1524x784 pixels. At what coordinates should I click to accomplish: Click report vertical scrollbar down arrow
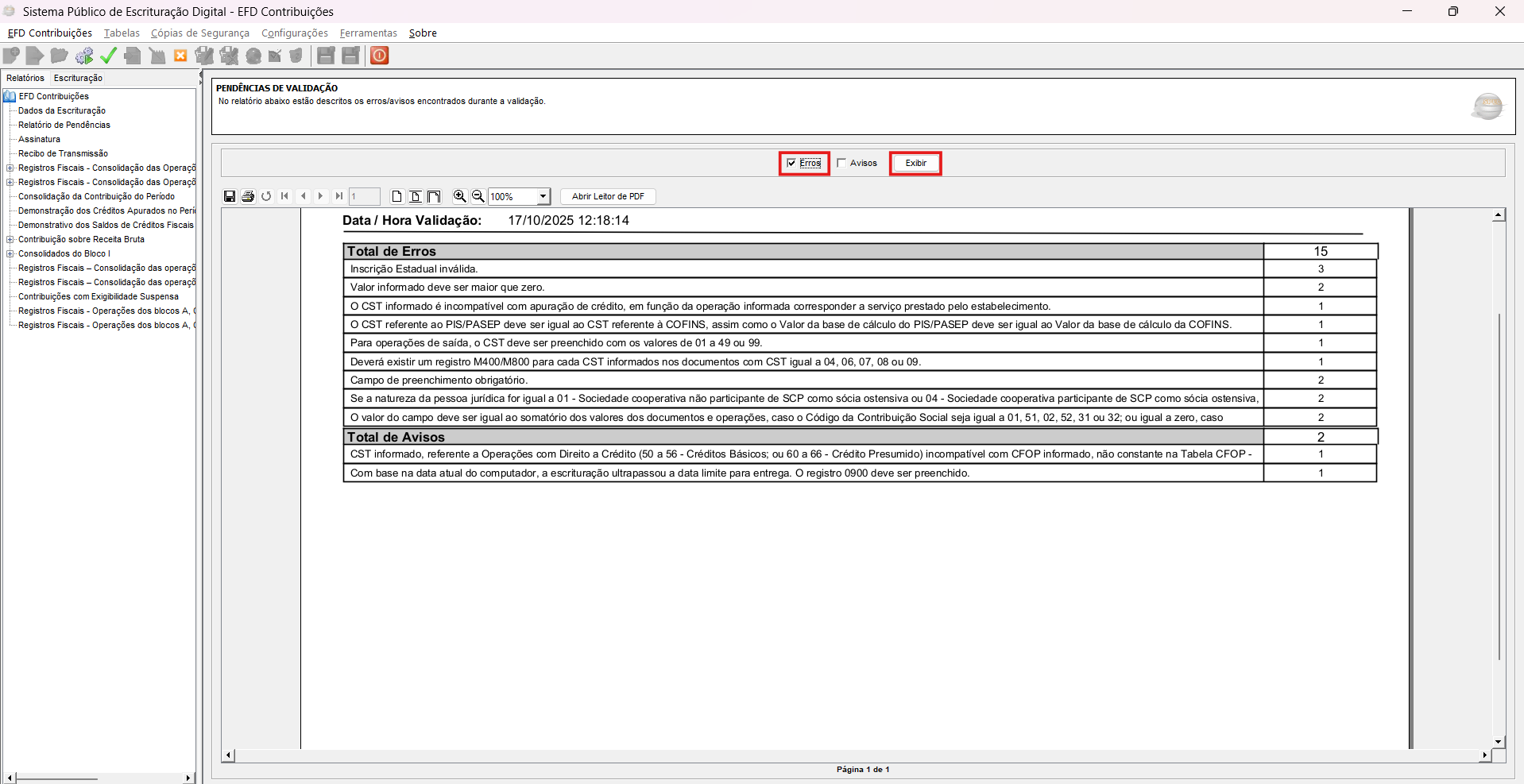coord(1498,742)
